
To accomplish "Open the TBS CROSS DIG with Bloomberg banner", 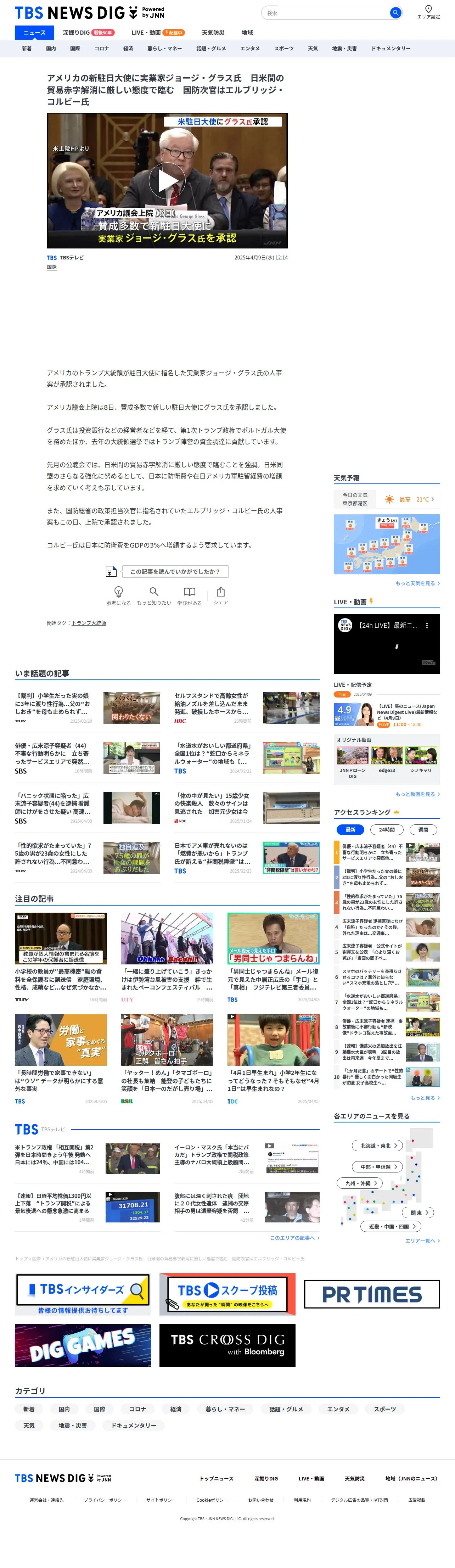I will click(227, 1345).
